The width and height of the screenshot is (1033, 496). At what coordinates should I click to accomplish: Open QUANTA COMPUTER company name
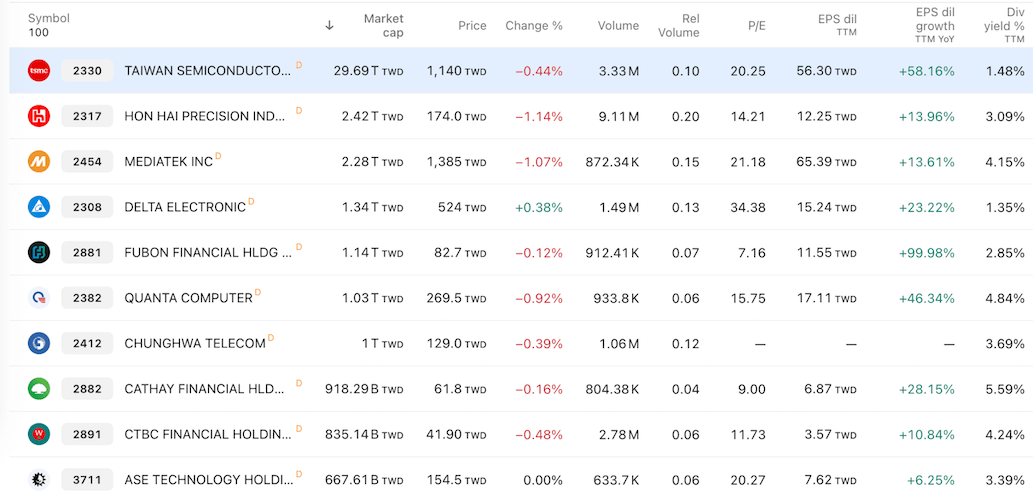point(188,298)
